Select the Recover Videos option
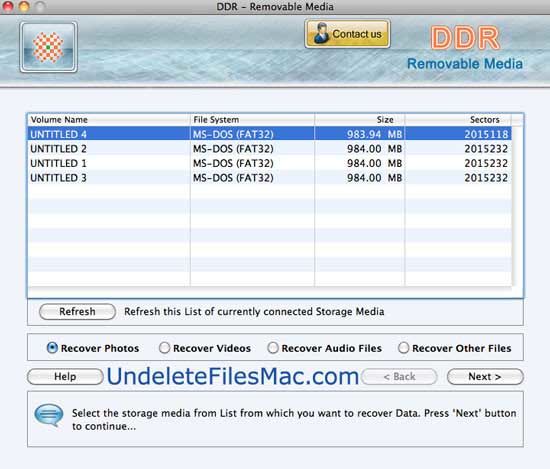The height and width of the screenshot is (469, 550). (164, 348)
